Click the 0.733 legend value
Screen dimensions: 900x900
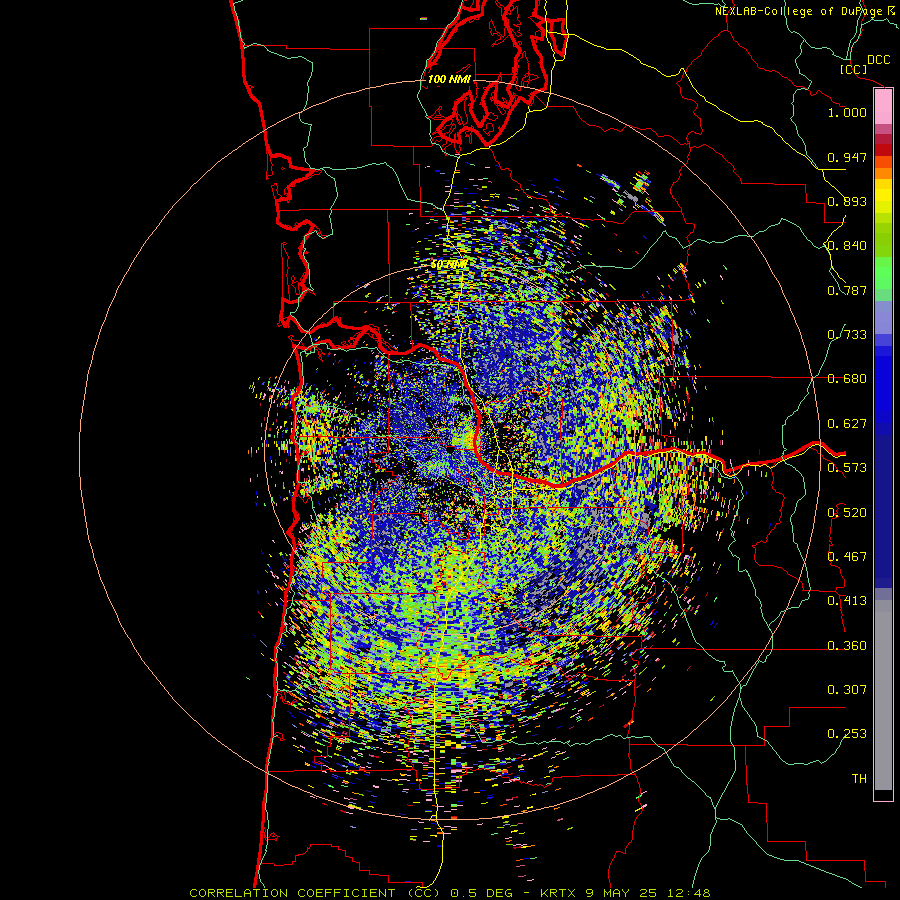[847, 335]
